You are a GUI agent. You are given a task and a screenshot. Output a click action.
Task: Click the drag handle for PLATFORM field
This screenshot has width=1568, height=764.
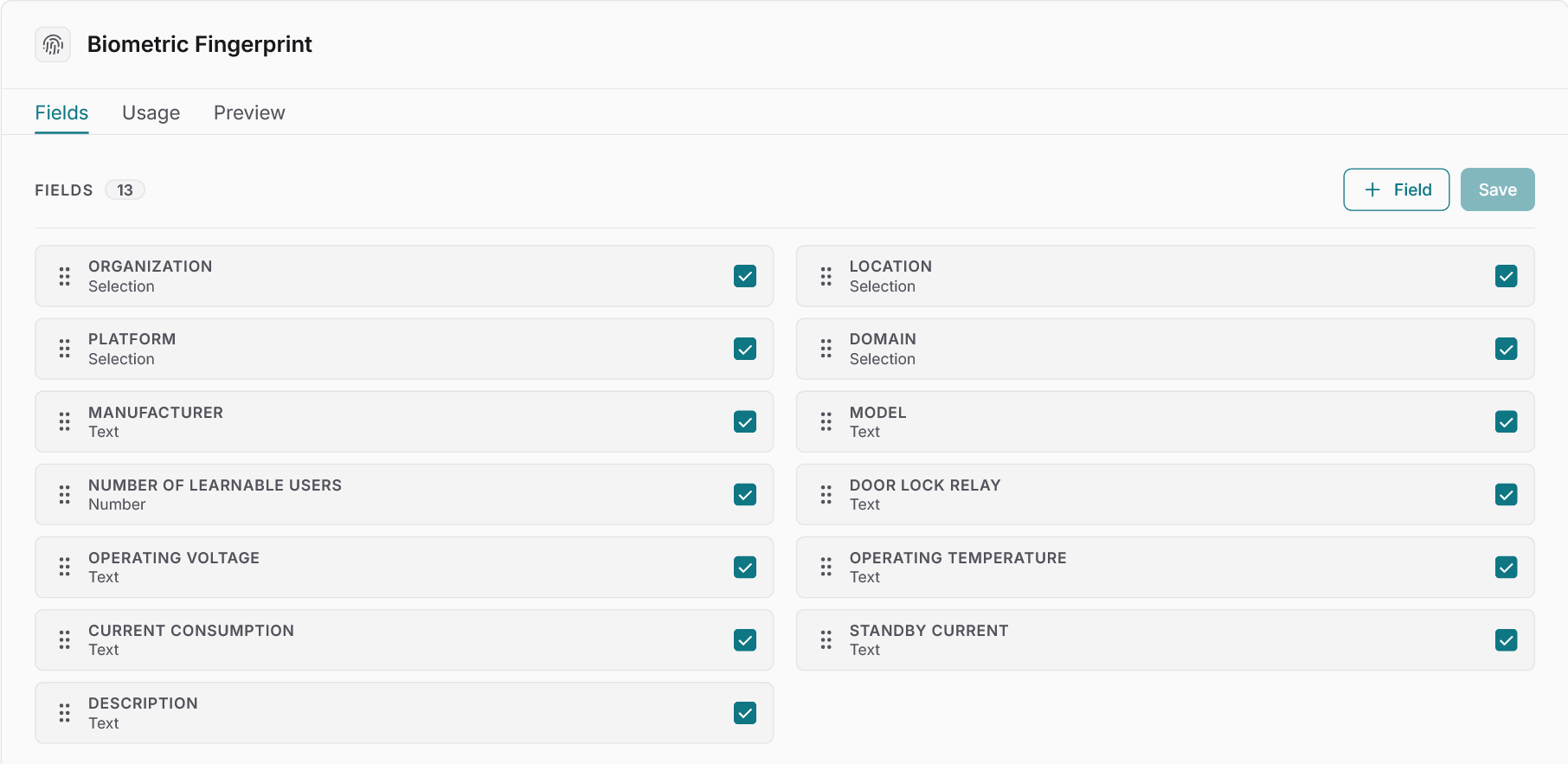pyautogui.click(x=65, y=349)
